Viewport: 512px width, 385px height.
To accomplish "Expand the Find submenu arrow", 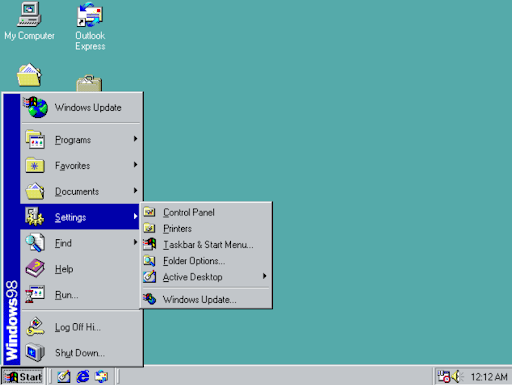I will [x=135, y=242].
